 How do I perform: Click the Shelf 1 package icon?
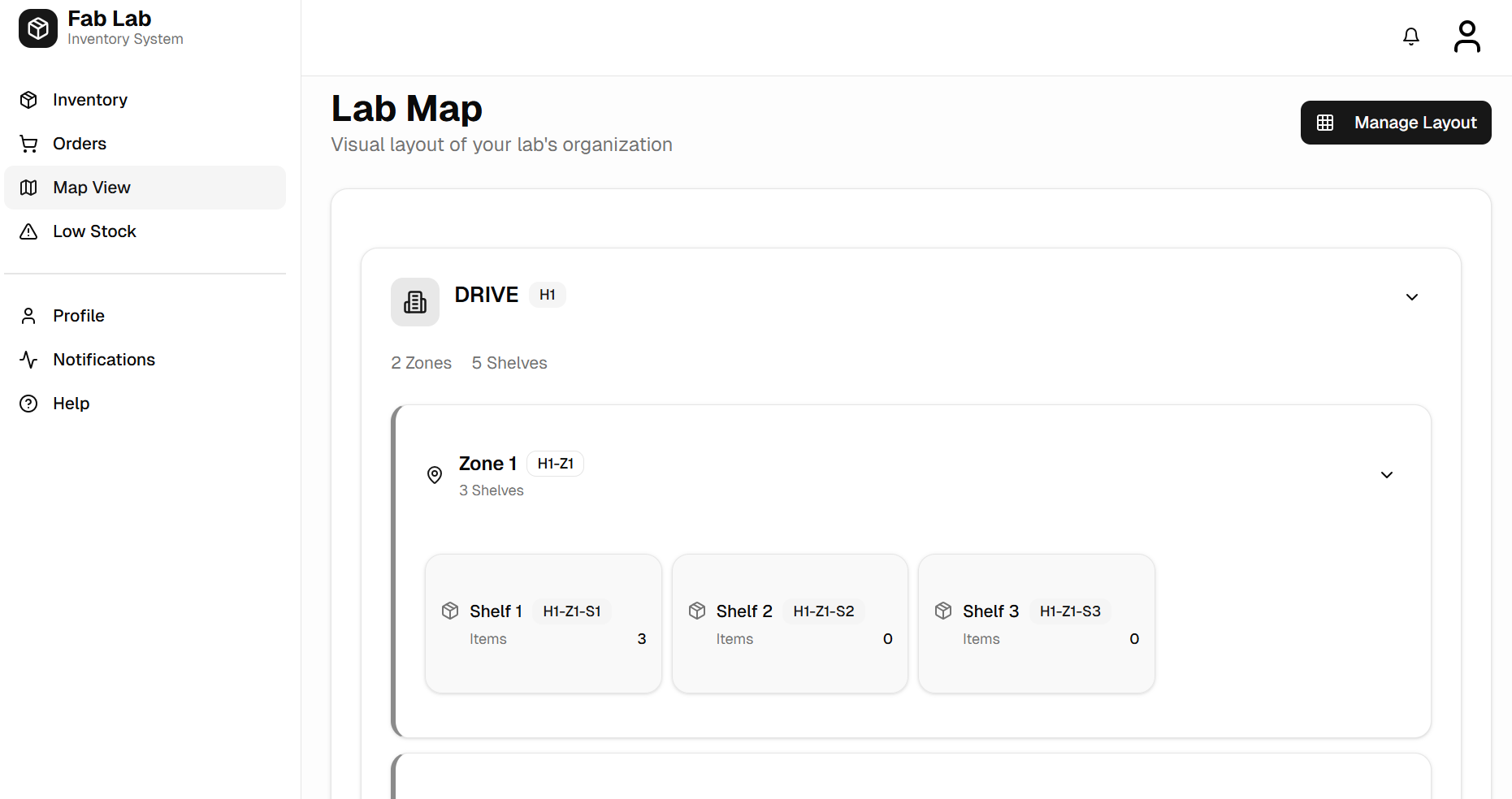coord(450,611)
